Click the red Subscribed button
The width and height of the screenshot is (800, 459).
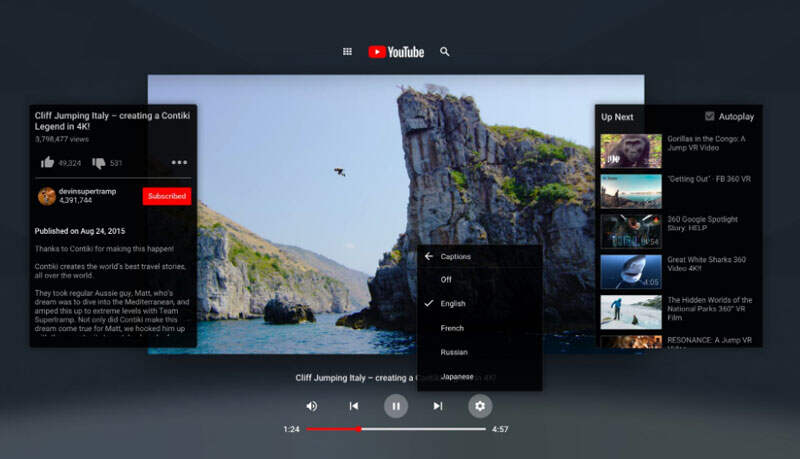[166, 196]
